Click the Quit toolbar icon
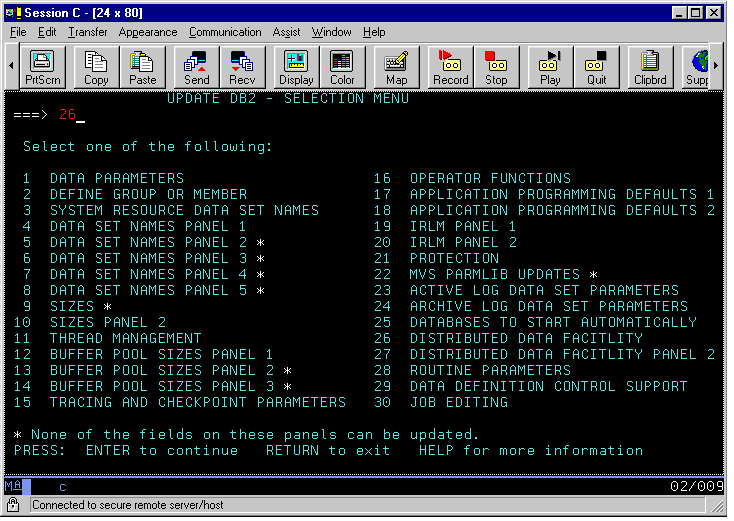Screen dimensions: 734x521 click(596, 67)
